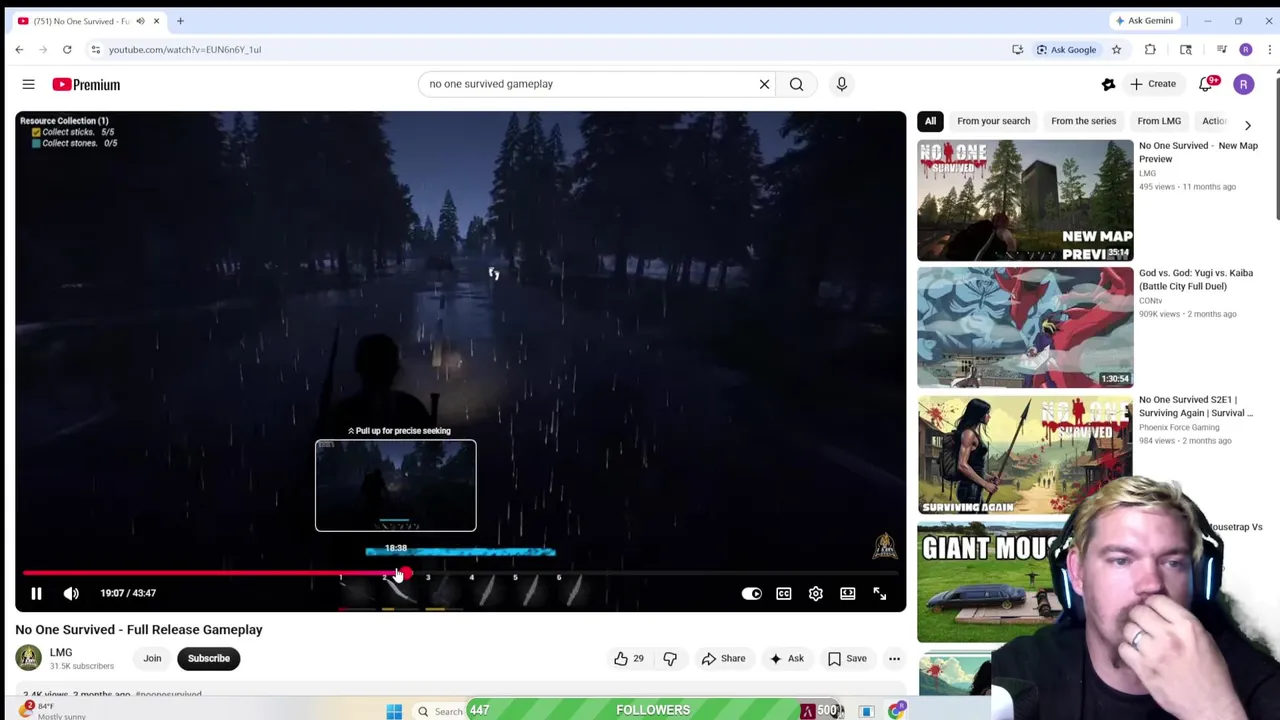Save the video to a playlist

click(847, 658)
